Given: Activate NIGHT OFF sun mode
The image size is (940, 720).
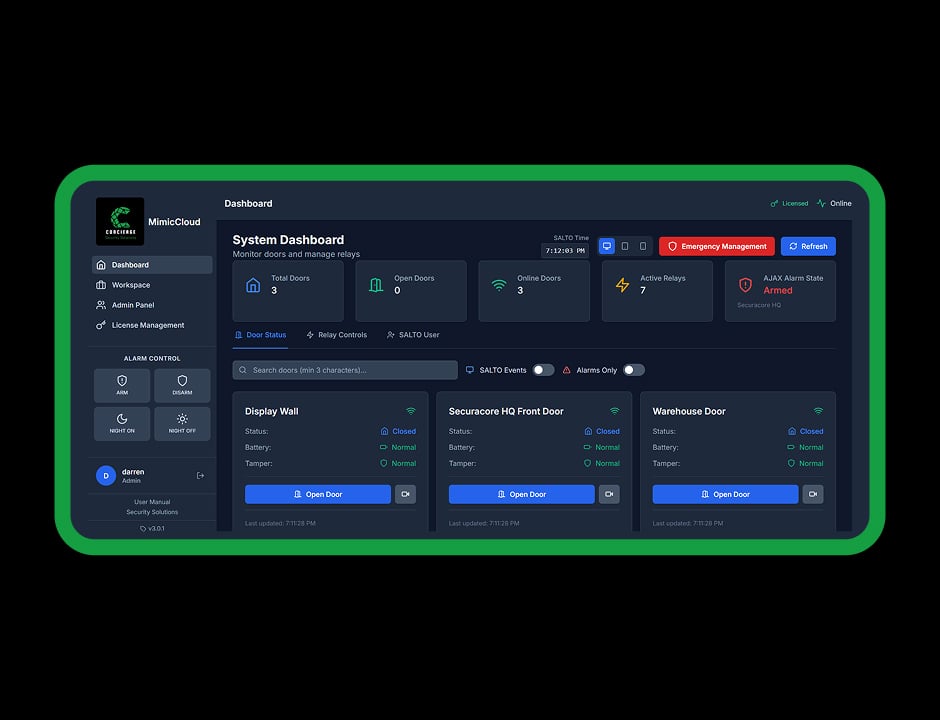Looking at the screenshot, I should click(182, 423).
